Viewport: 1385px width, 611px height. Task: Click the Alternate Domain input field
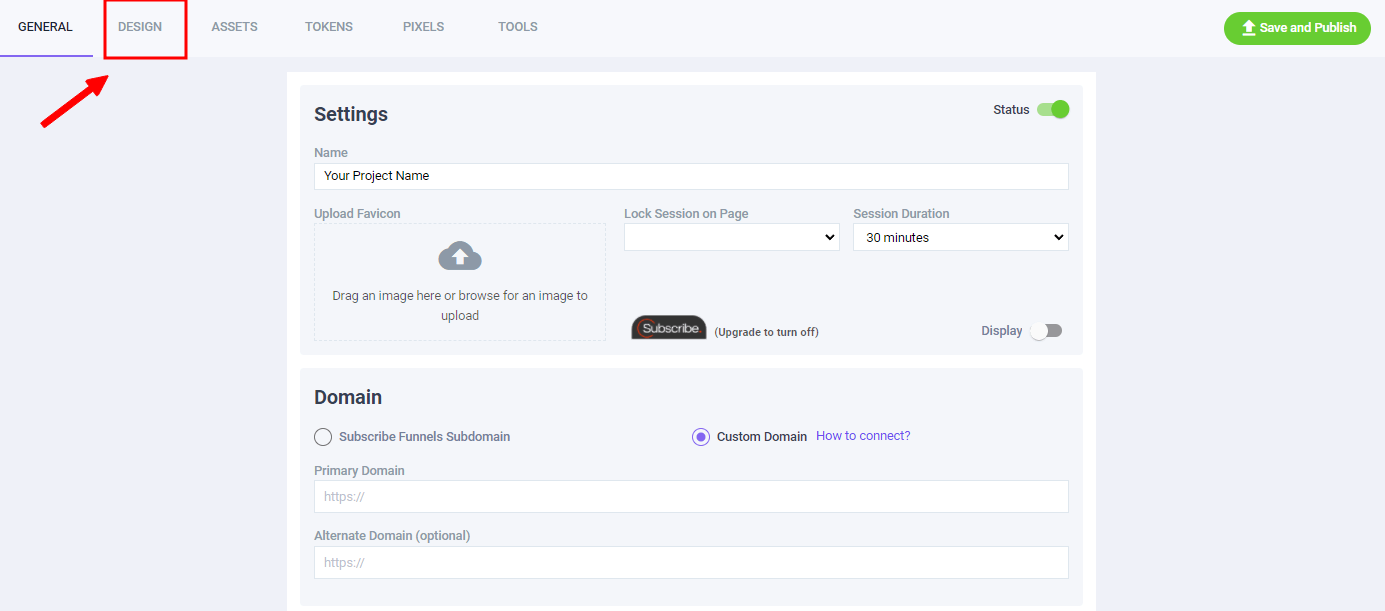(690, 562)
